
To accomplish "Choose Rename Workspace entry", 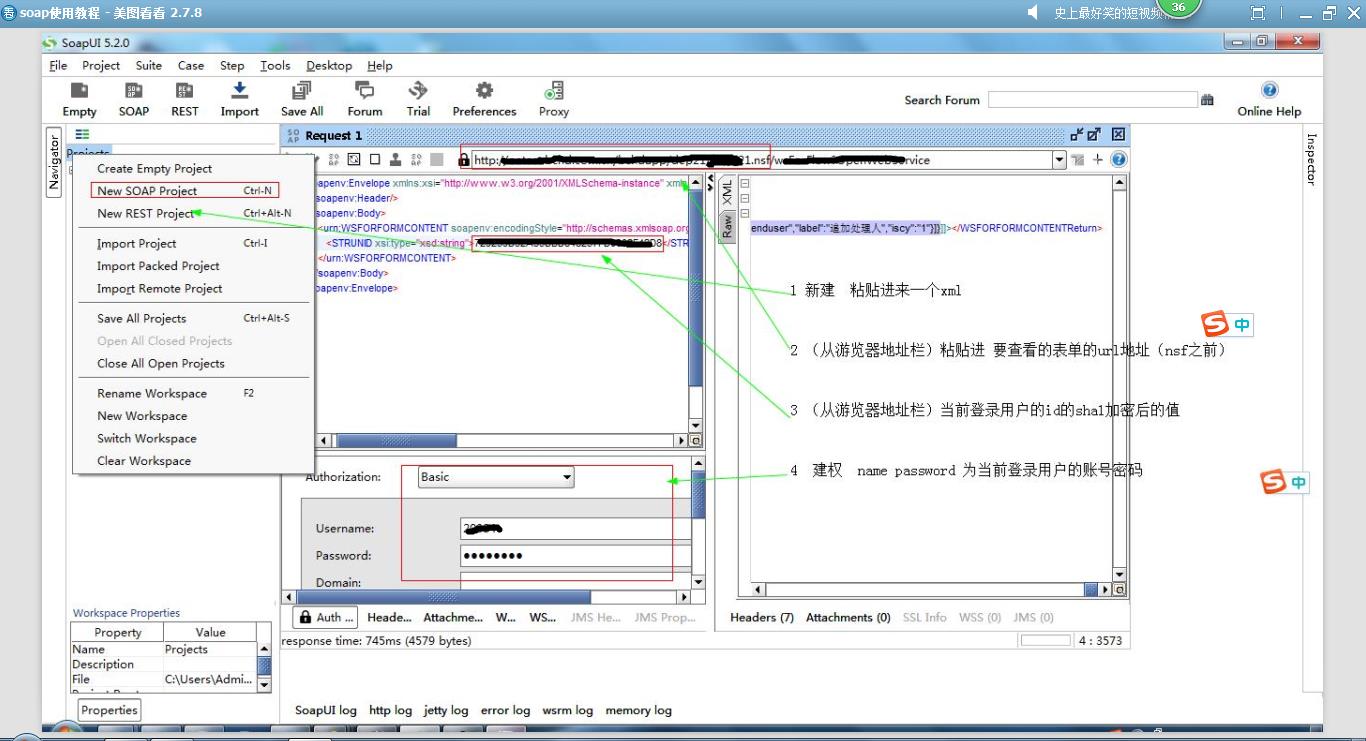I will [193, 393].
